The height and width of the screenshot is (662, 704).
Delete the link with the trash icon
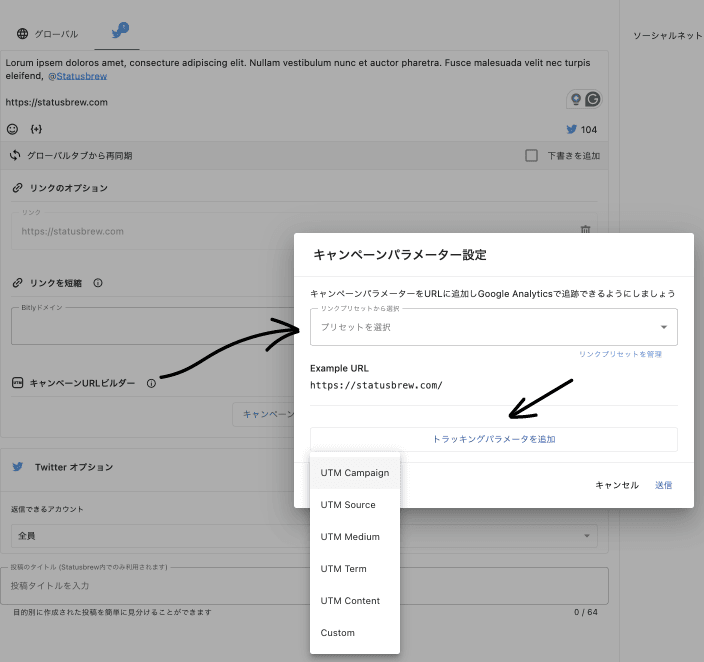coord(585,229)
